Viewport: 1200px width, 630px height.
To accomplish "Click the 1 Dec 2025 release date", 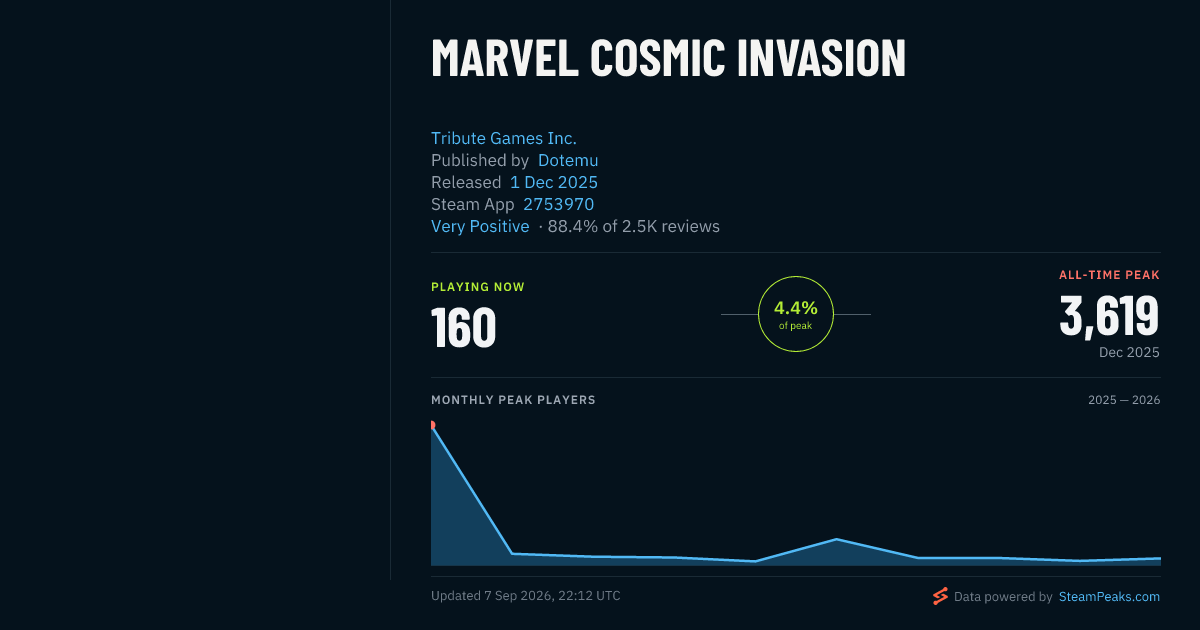I will coord(554,182).
